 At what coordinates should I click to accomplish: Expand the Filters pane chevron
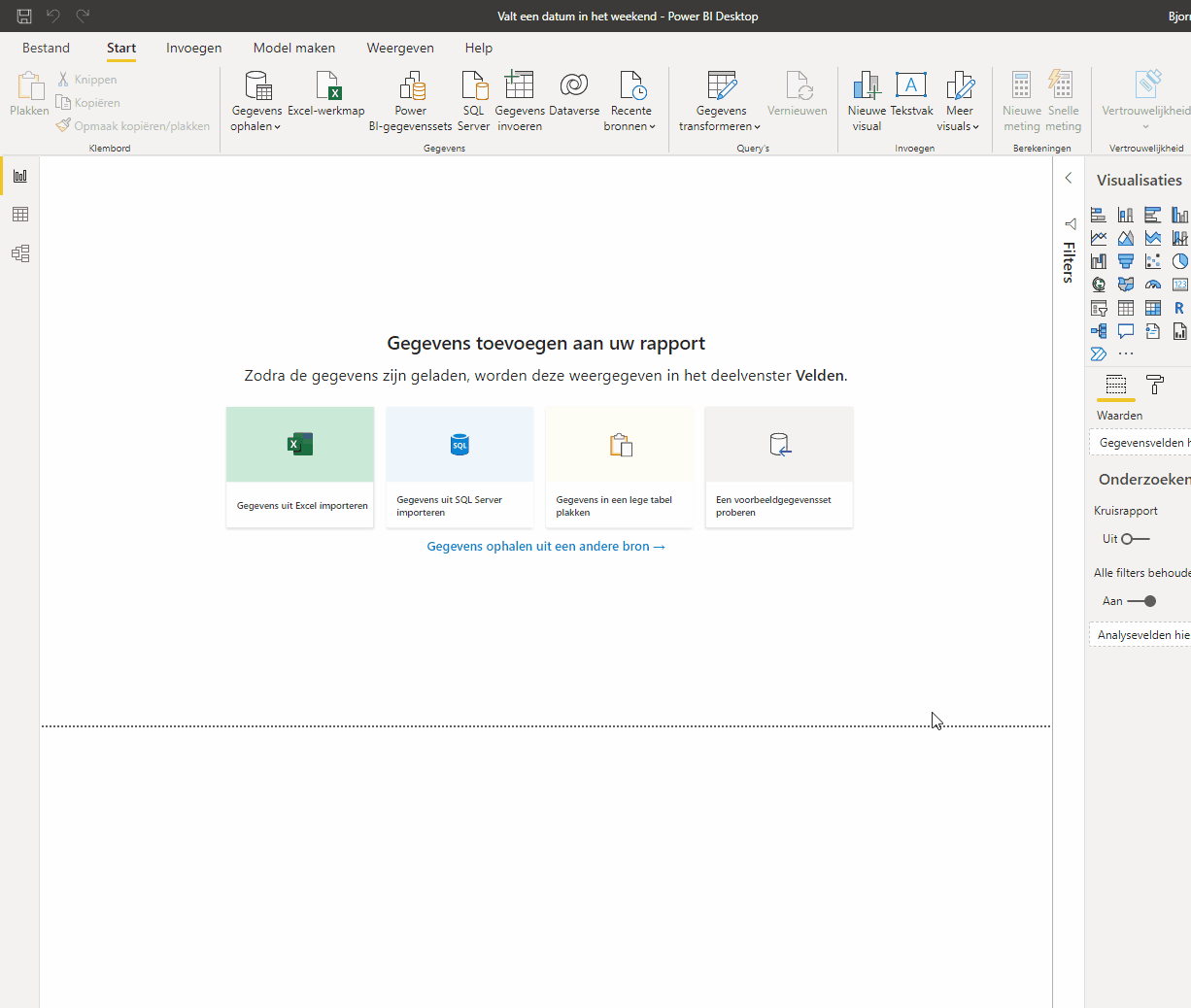tap(1069, 178)
